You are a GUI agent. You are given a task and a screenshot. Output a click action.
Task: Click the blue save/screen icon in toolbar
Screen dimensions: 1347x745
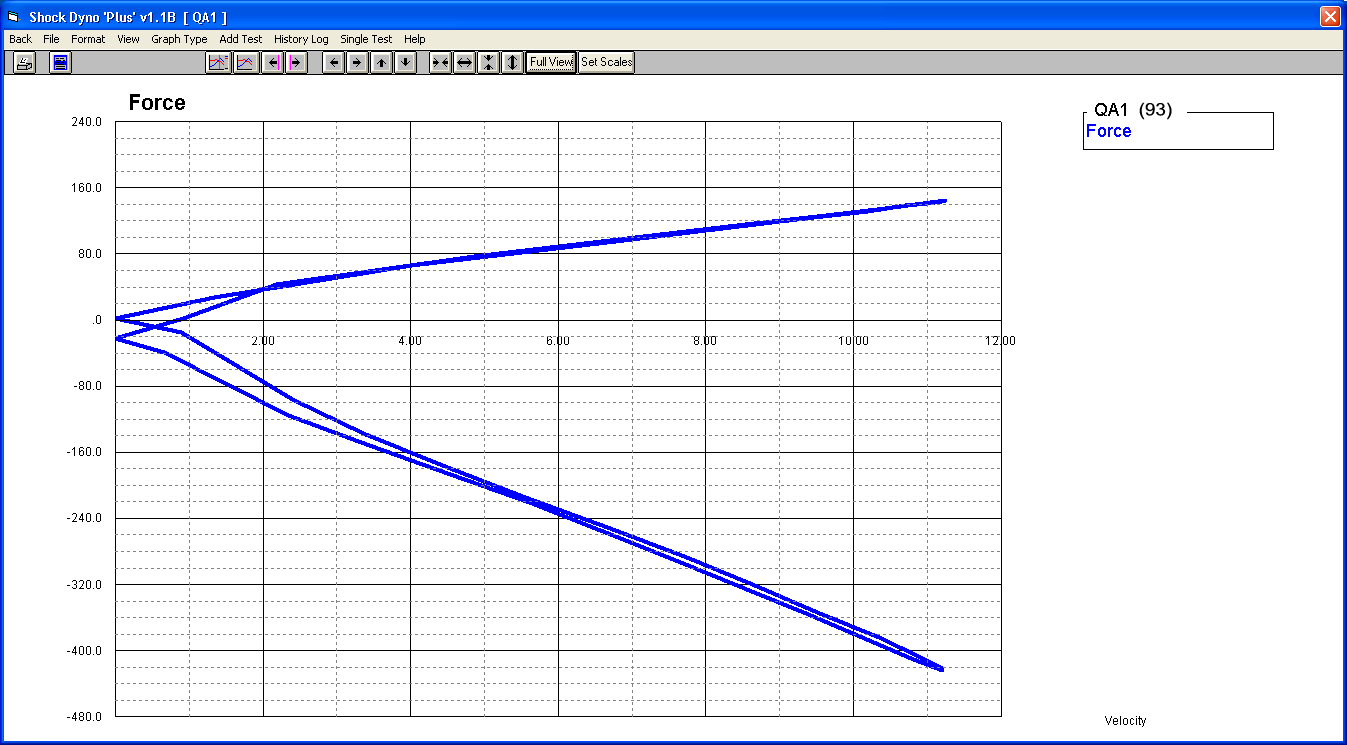point(61,62)
